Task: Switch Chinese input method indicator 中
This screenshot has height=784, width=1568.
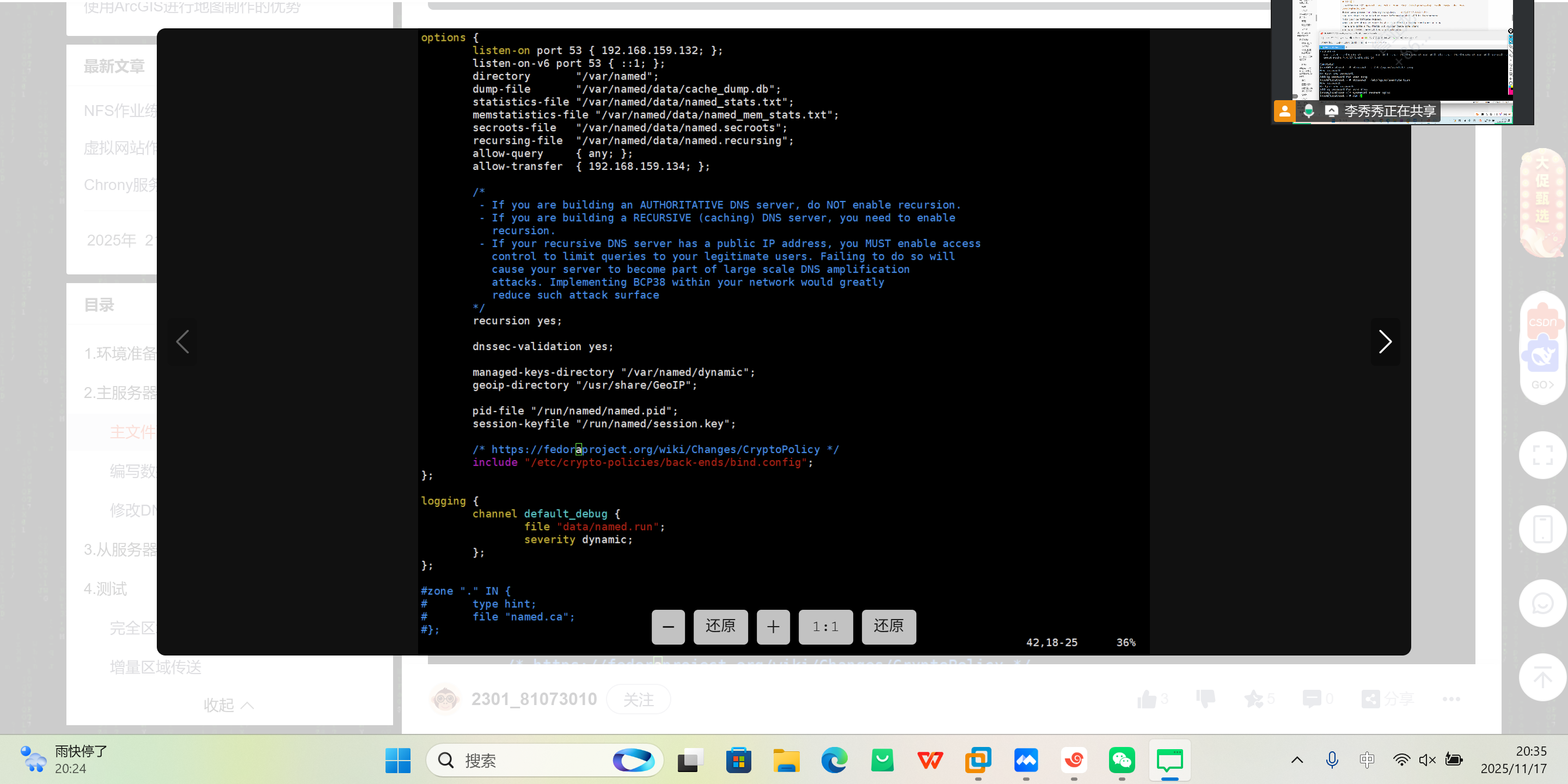Action: 1367,759
